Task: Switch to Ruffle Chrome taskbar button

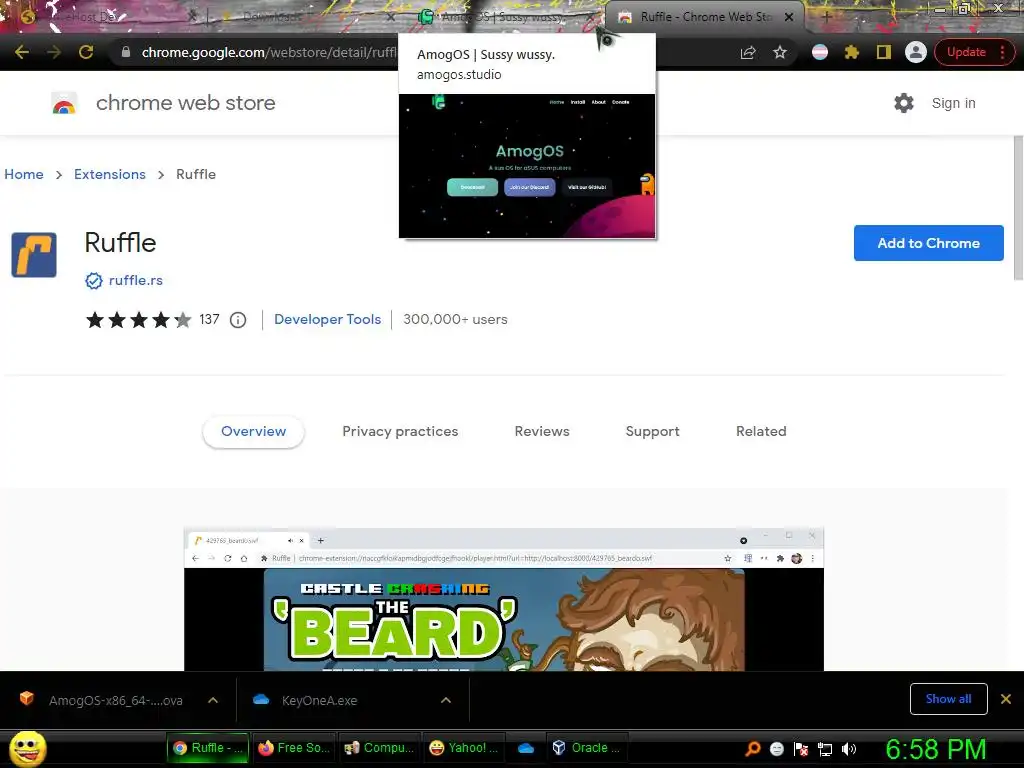Action: pyautogui.click(x=208, y=748)
